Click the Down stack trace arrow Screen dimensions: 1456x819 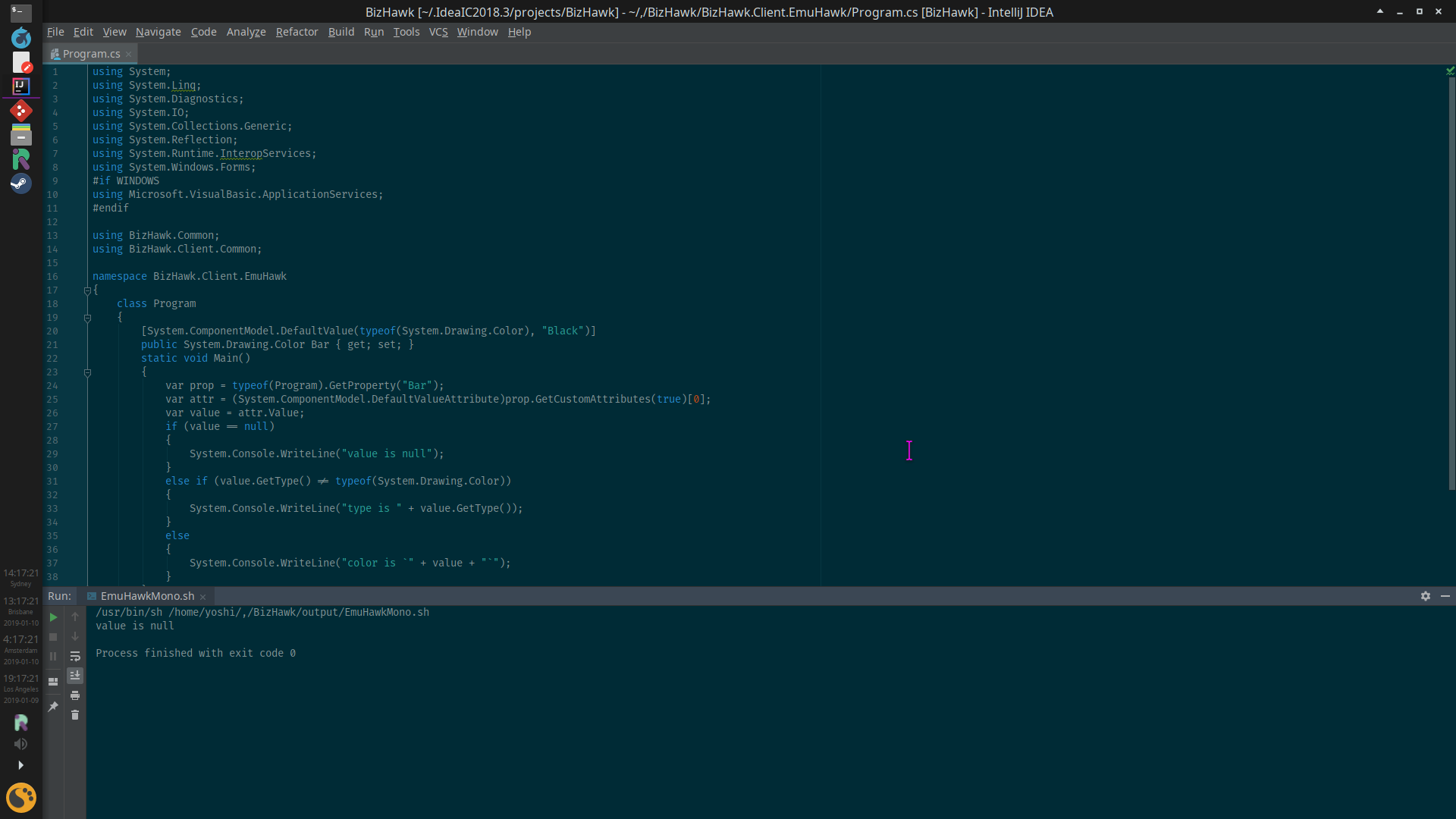pyautogui.click(x=75, y=637)
